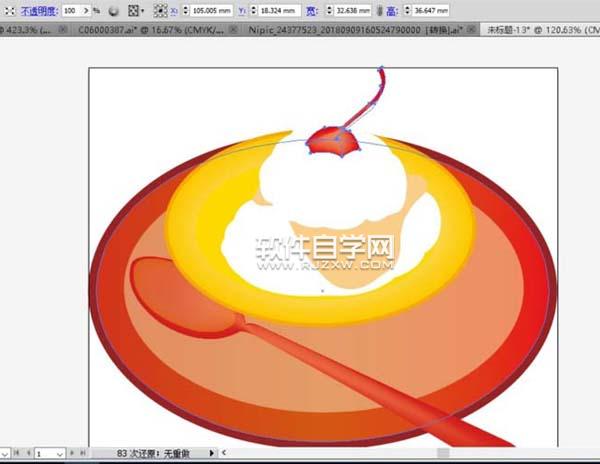The width and height of the screenshot is (600, 464).
Task: Close the C06000387.ai document tab
Action: tap(233, 29)
